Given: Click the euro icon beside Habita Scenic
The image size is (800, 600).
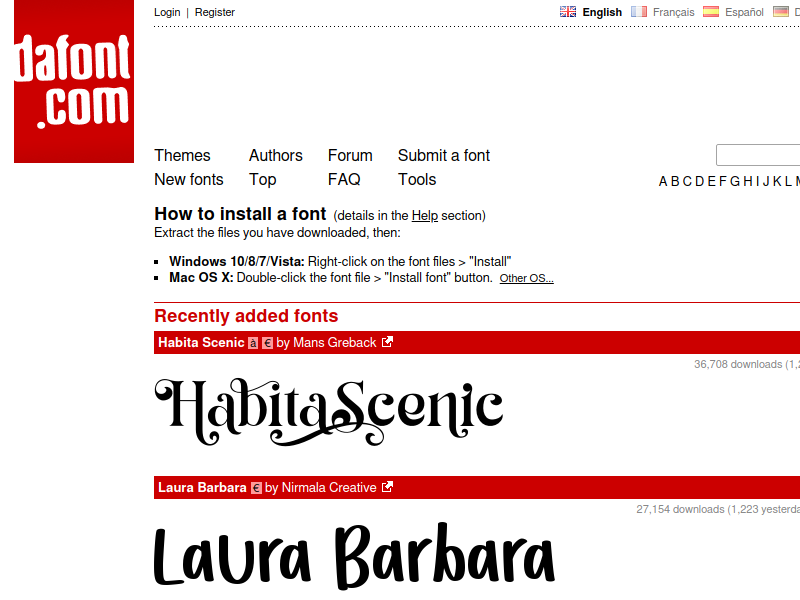Looking at the screenshot, I should tap(267, 343).
